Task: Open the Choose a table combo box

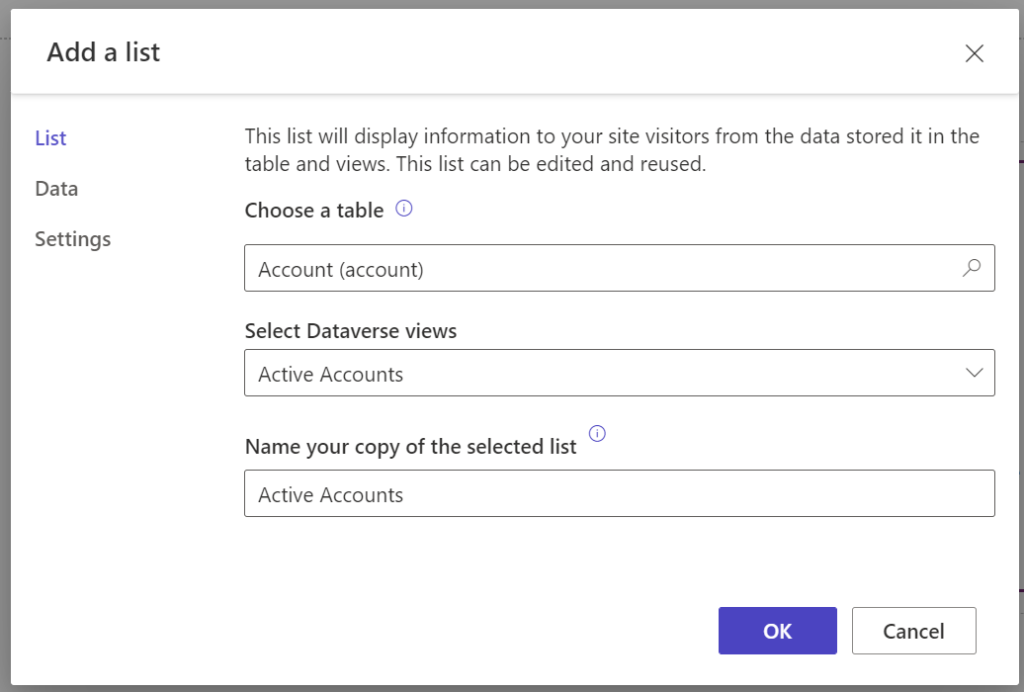Action: (x=619, y=268)
